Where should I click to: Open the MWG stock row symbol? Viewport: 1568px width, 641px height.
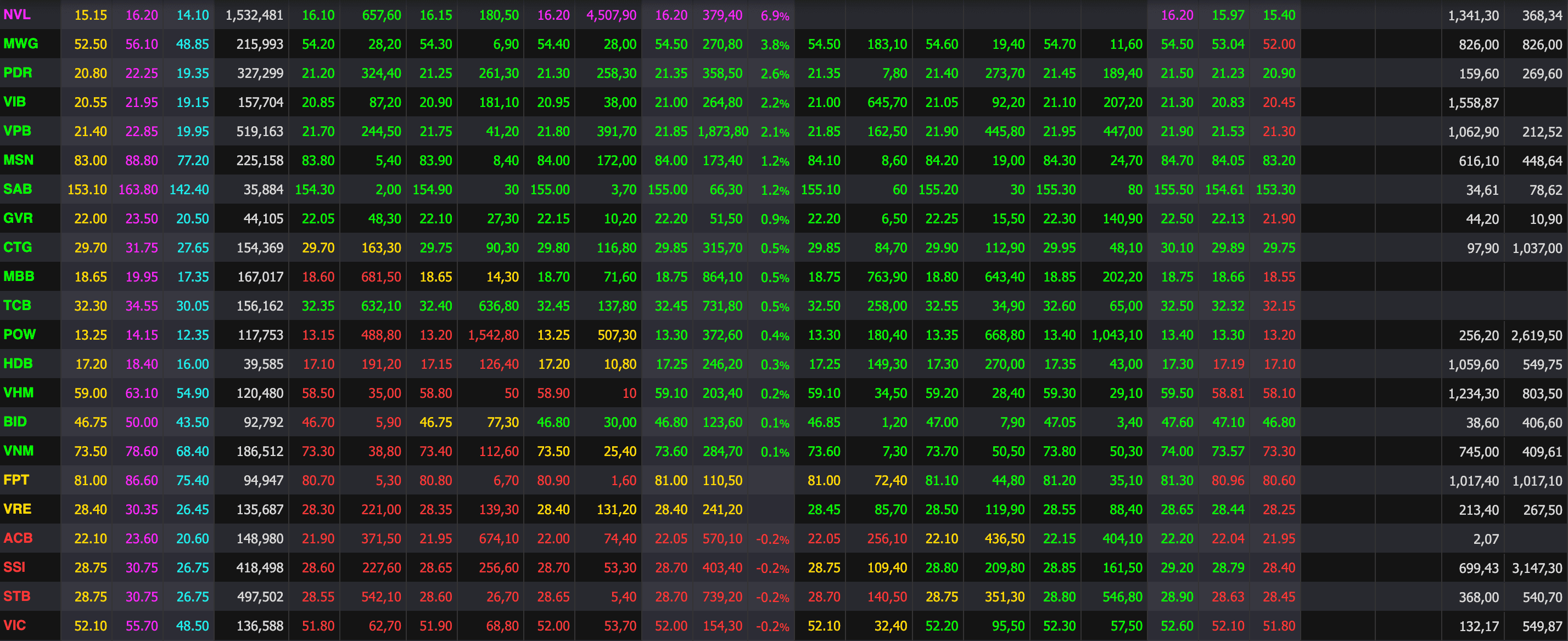[x=21, y=44]
